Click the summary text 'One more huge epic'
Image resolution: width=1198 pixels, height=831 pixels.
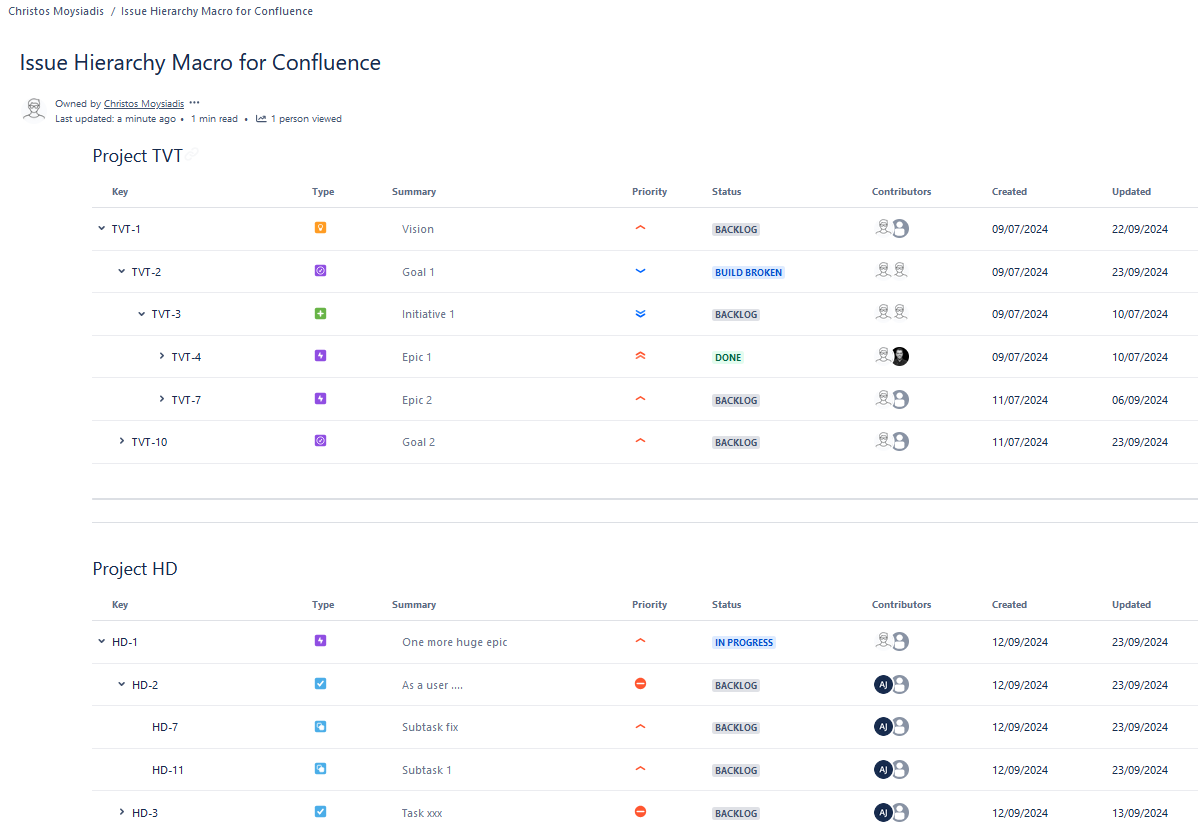(x=455, y=642)
